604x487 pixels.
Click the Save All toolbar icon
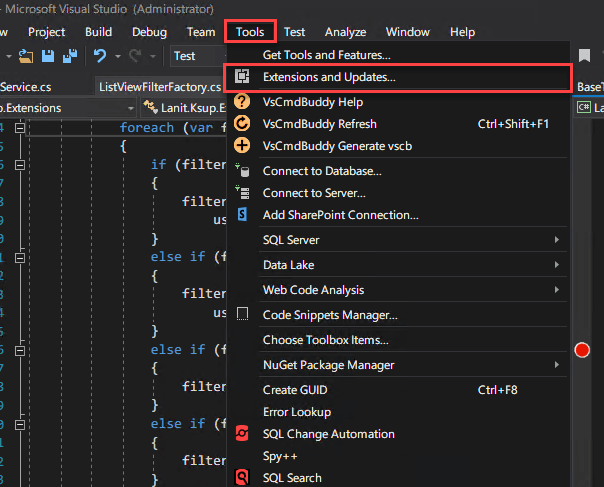[72, 57]
